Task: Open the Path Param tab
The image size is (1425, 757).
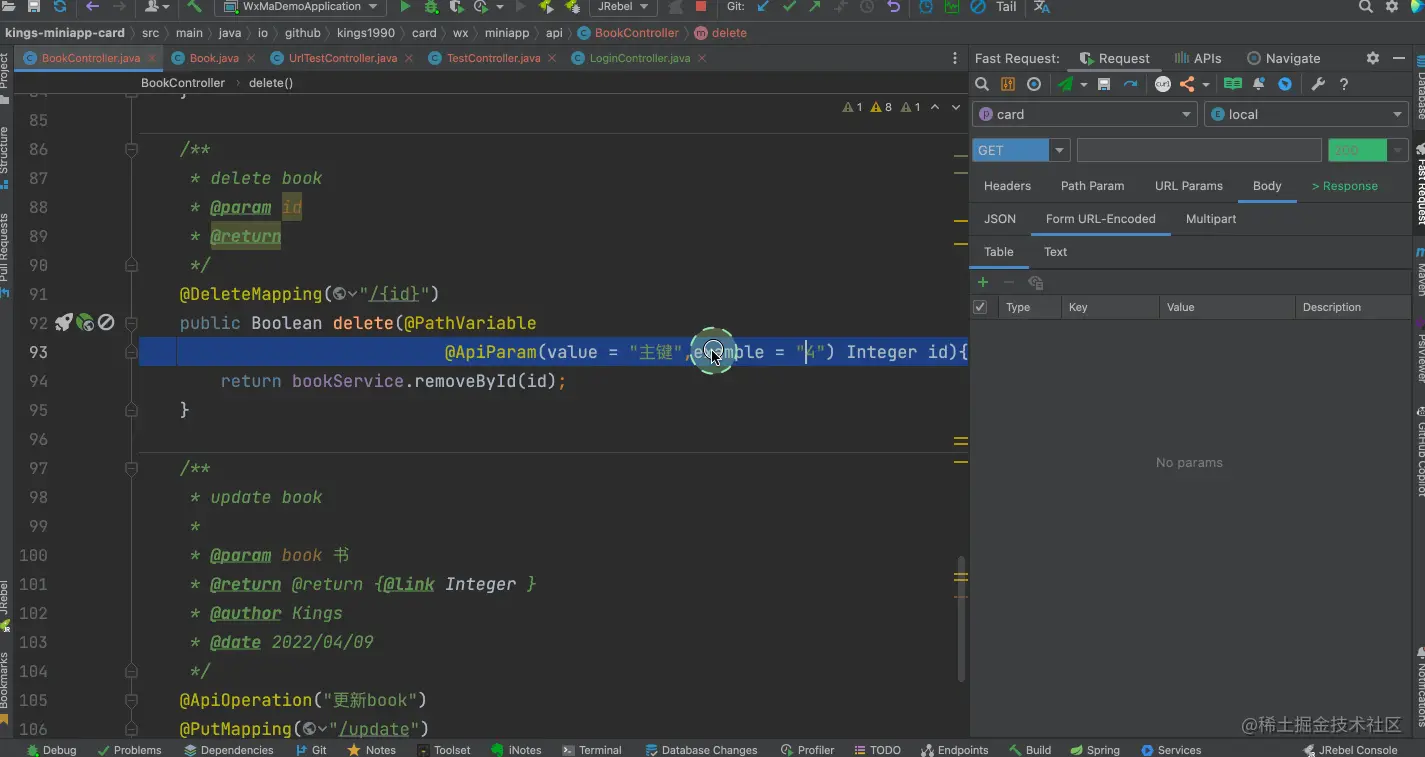Action: click(1092, 186)
